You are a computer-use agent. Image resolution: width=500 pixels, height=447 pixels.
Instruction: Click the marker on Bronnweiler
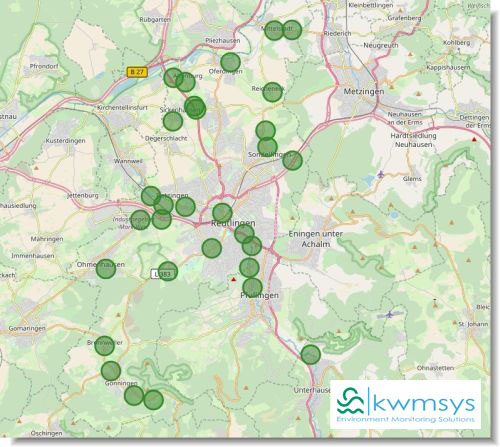pos(104,346)
